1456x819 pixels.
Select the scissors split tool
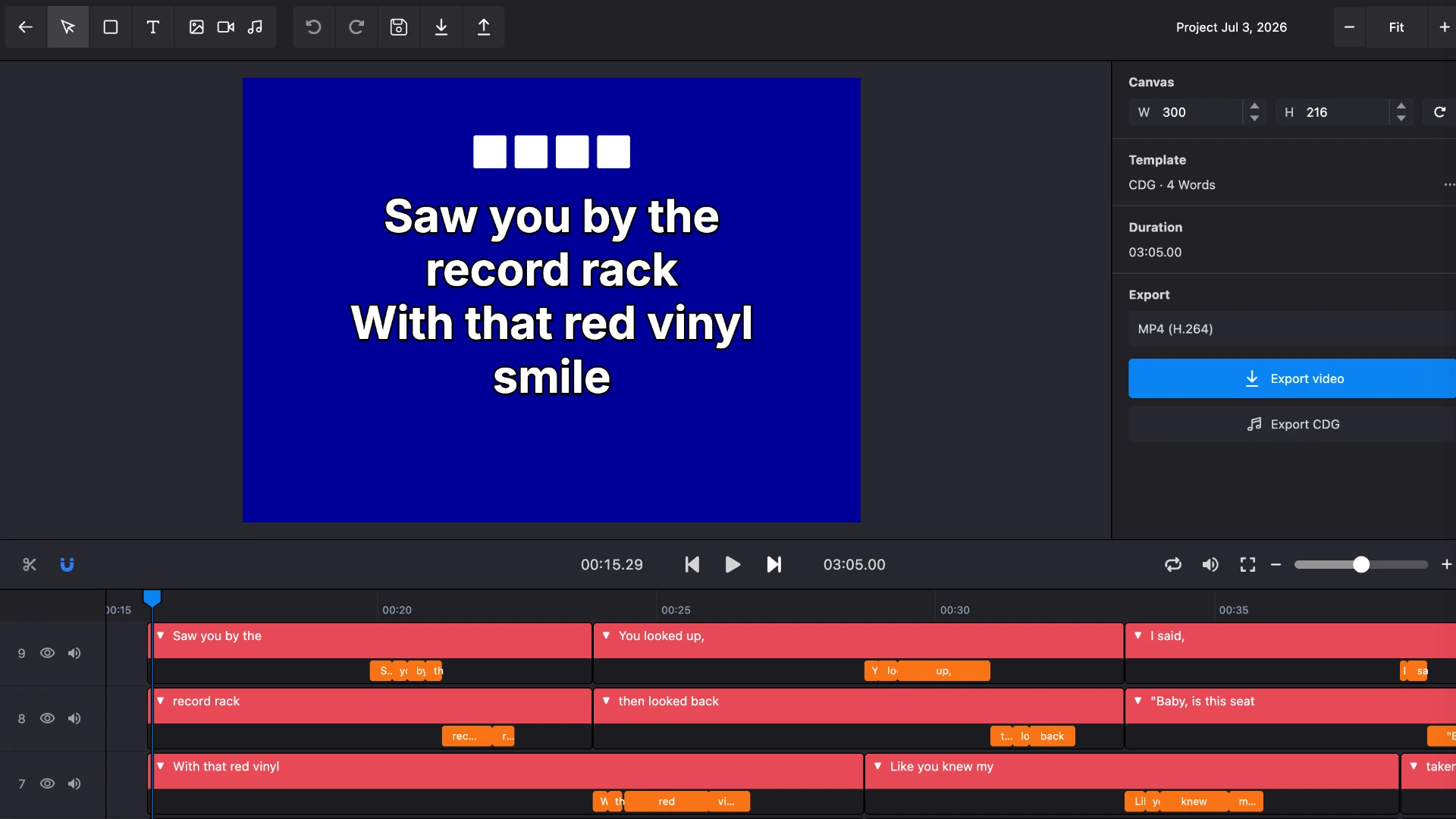click(x=30, y=565)
